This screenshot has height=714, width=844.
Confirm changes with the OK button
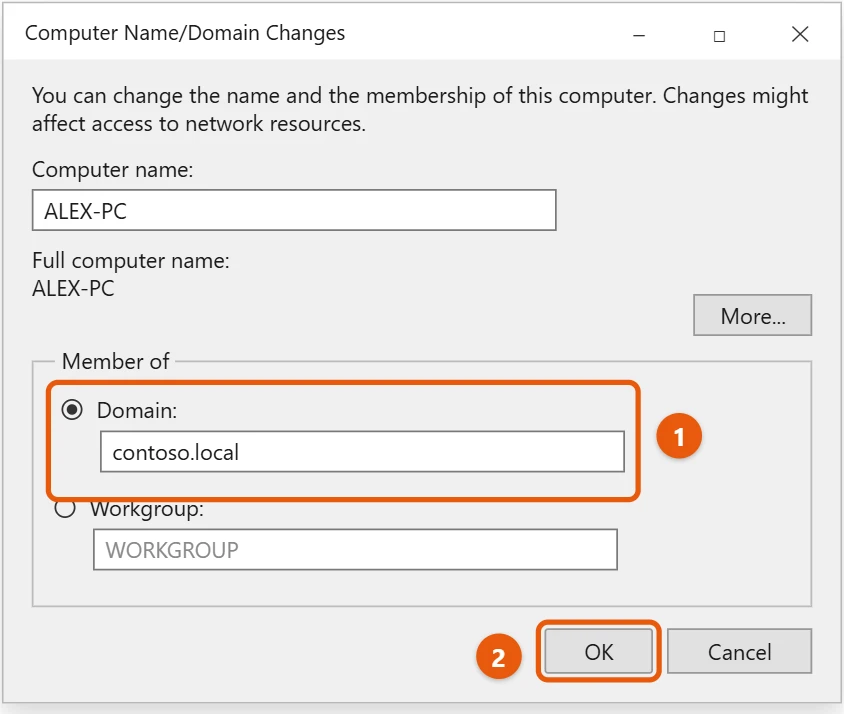click(x=599, y=652)
